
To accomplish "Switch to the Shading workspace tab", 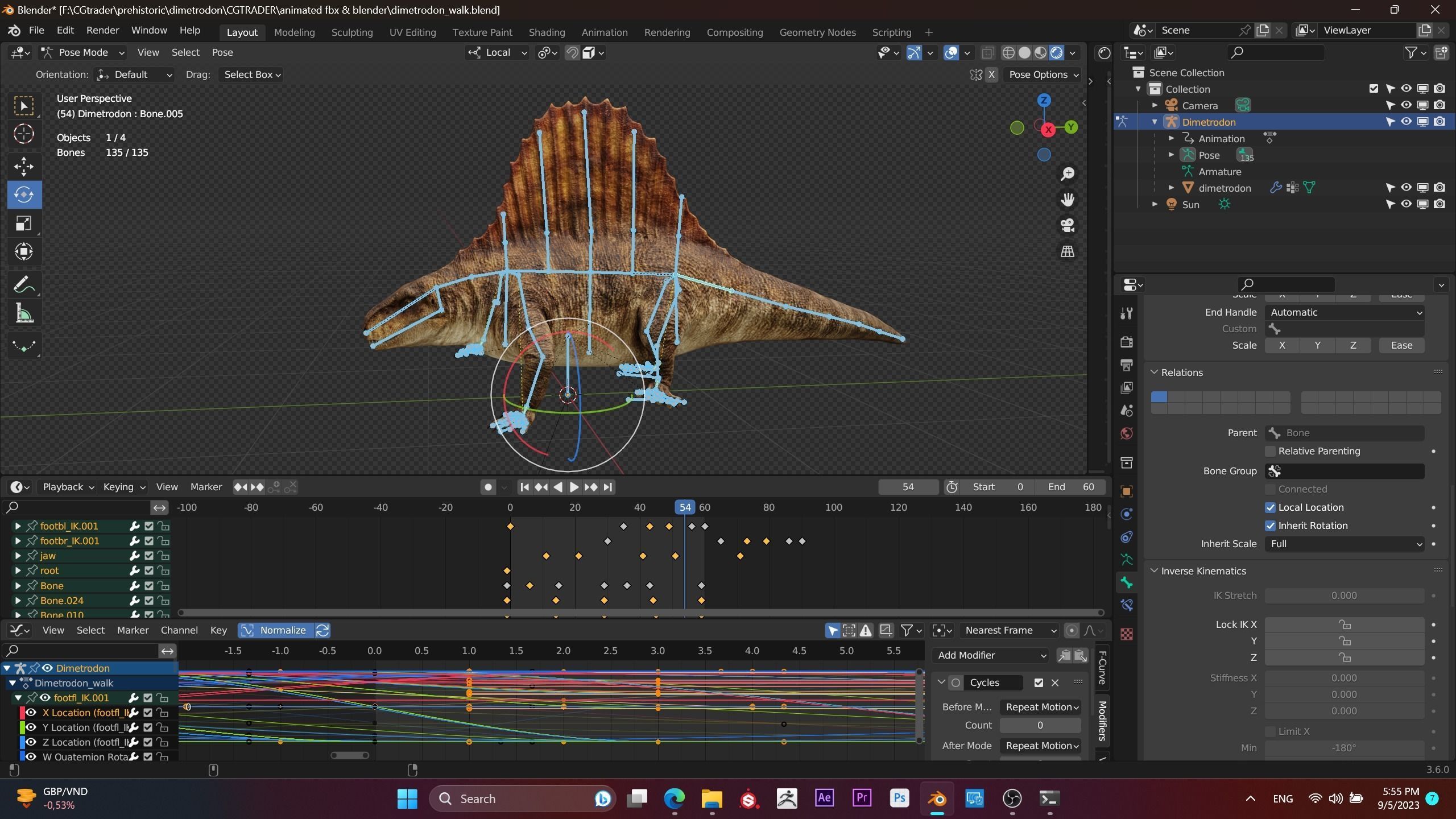I will pos(547,32).
